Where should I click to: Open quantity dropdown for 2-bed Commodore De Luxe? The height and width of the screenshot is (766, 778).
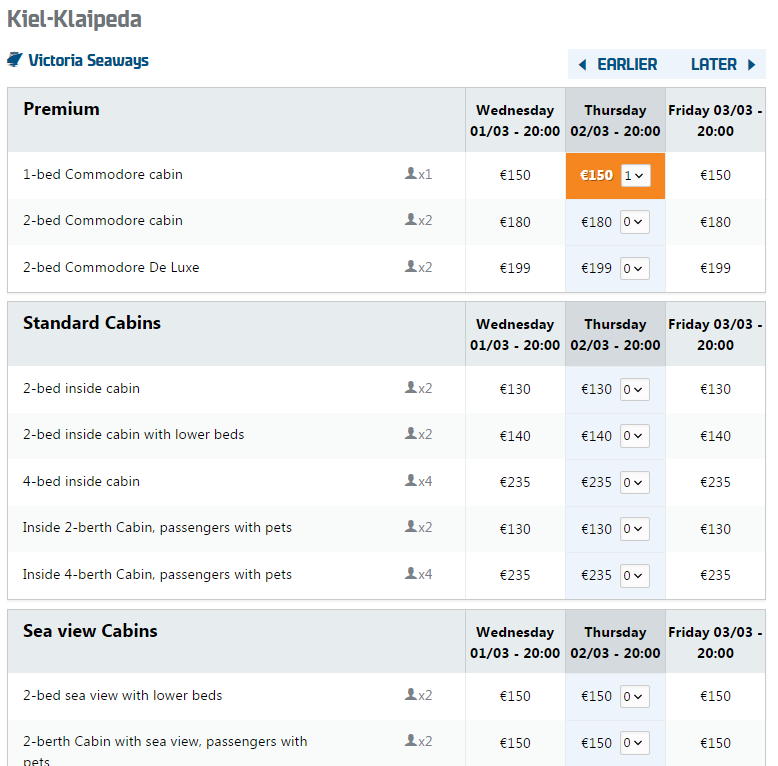tap(635, 268)
